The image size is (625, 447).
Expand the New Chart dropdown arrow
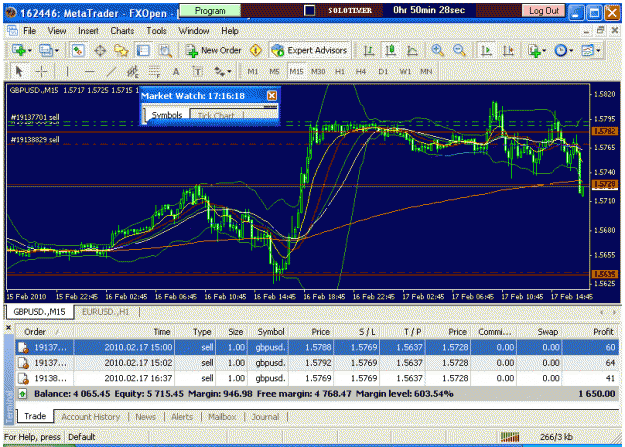click(x=30, y=51)
